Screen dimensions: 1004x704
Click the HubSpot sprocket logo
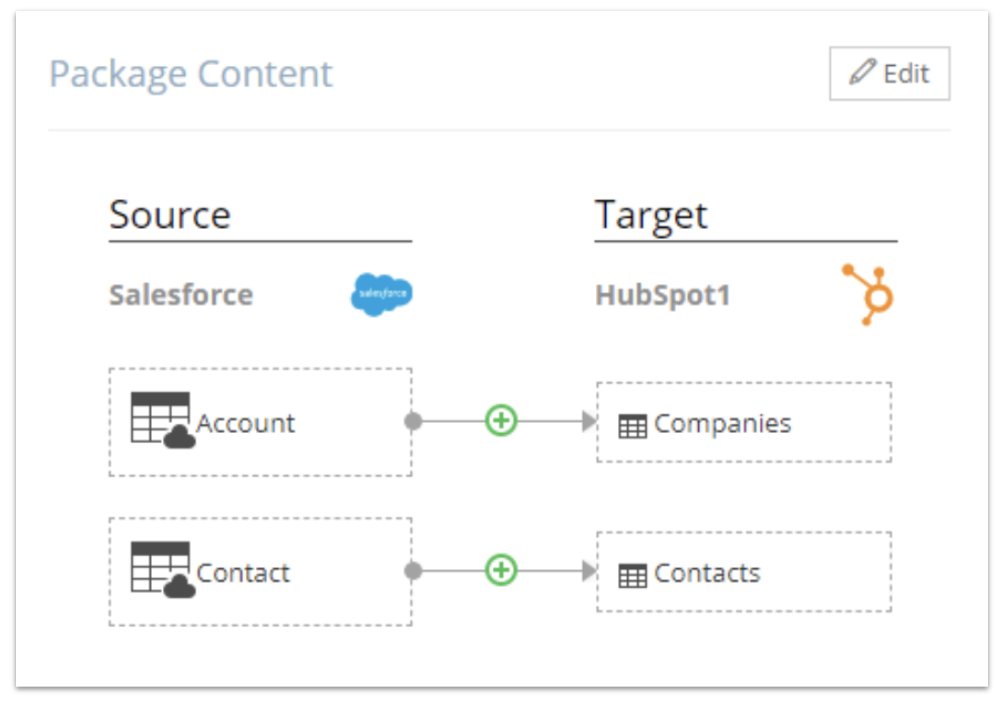pyautogui.click(x=868, y=294)
